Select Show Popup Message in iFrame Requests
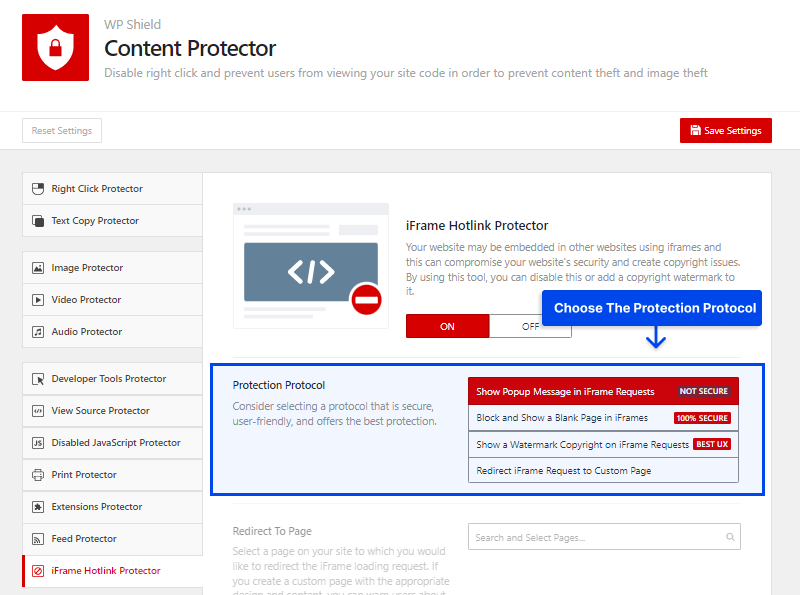Image resolution: width=800 pixels, height=595 pixels. (x=603, y=391)
